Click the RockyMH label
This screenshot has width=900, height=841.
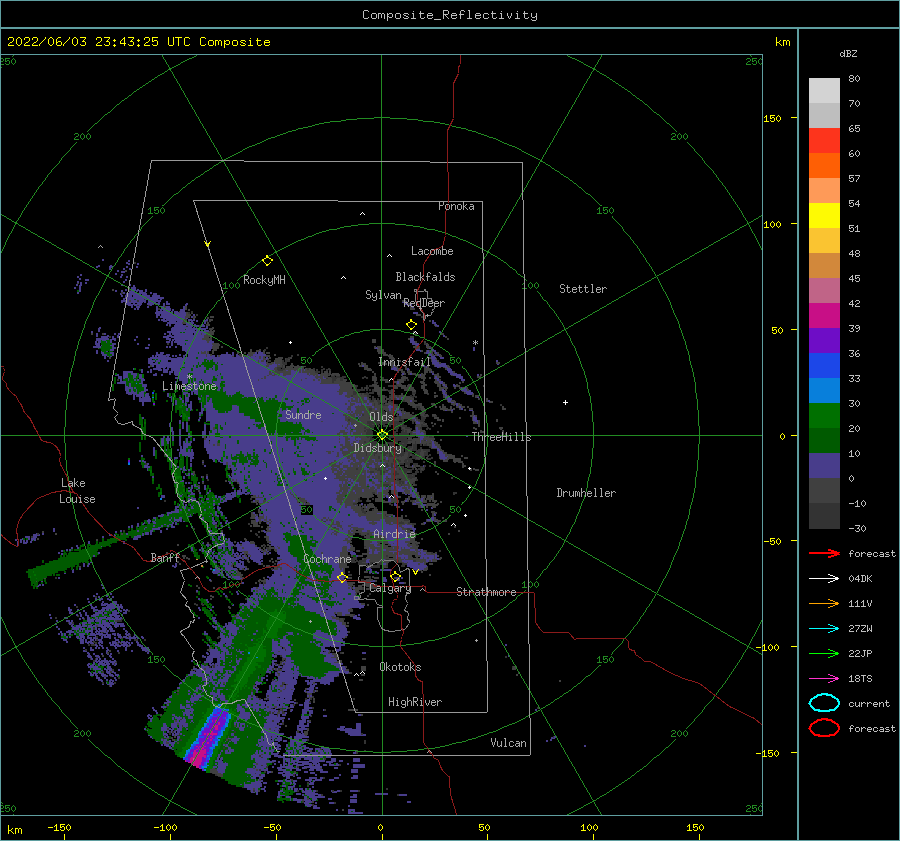(x=264, y=280)
